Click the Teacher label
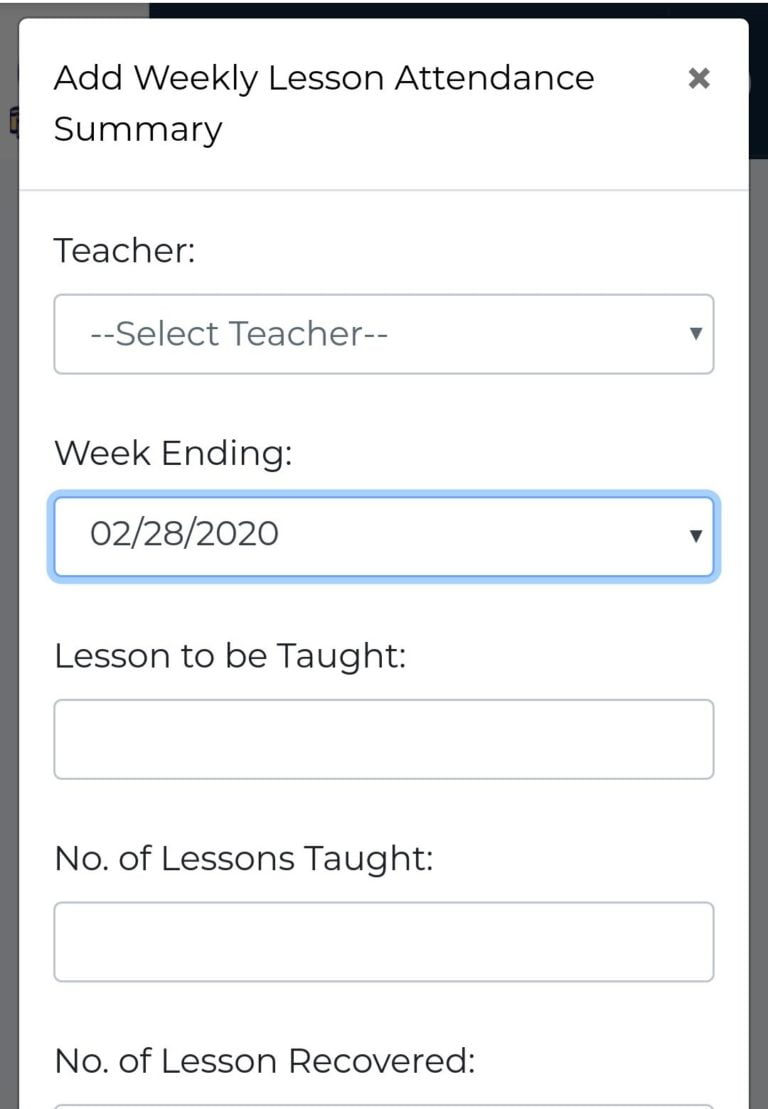768x1109 pixels. (x=109, y=250)
